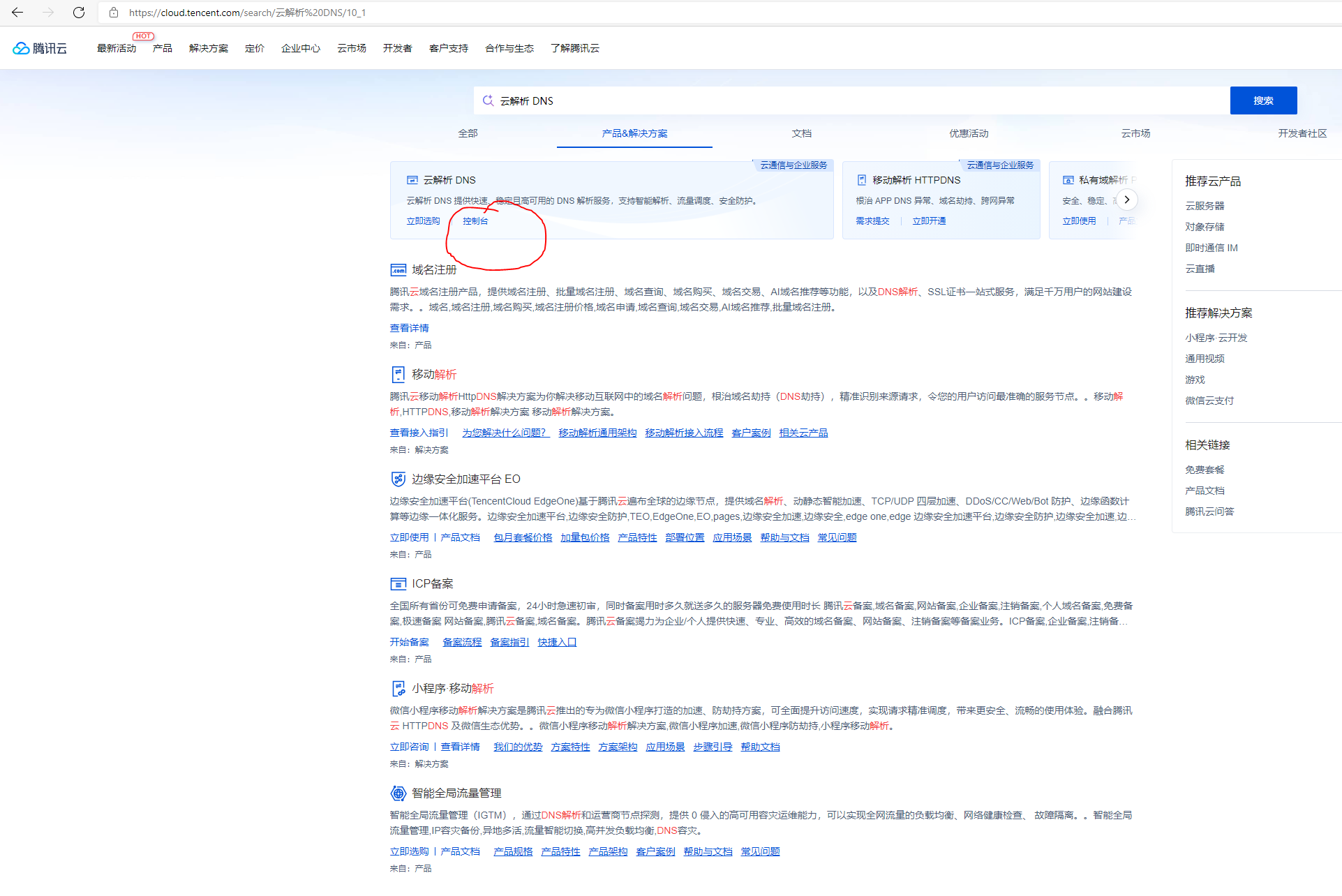The width and height of the screenshot is (1342, 896).
Task: Click 立即选购 under 云解析 DNS
Action: pyautogui.click(x=423, y=221)
